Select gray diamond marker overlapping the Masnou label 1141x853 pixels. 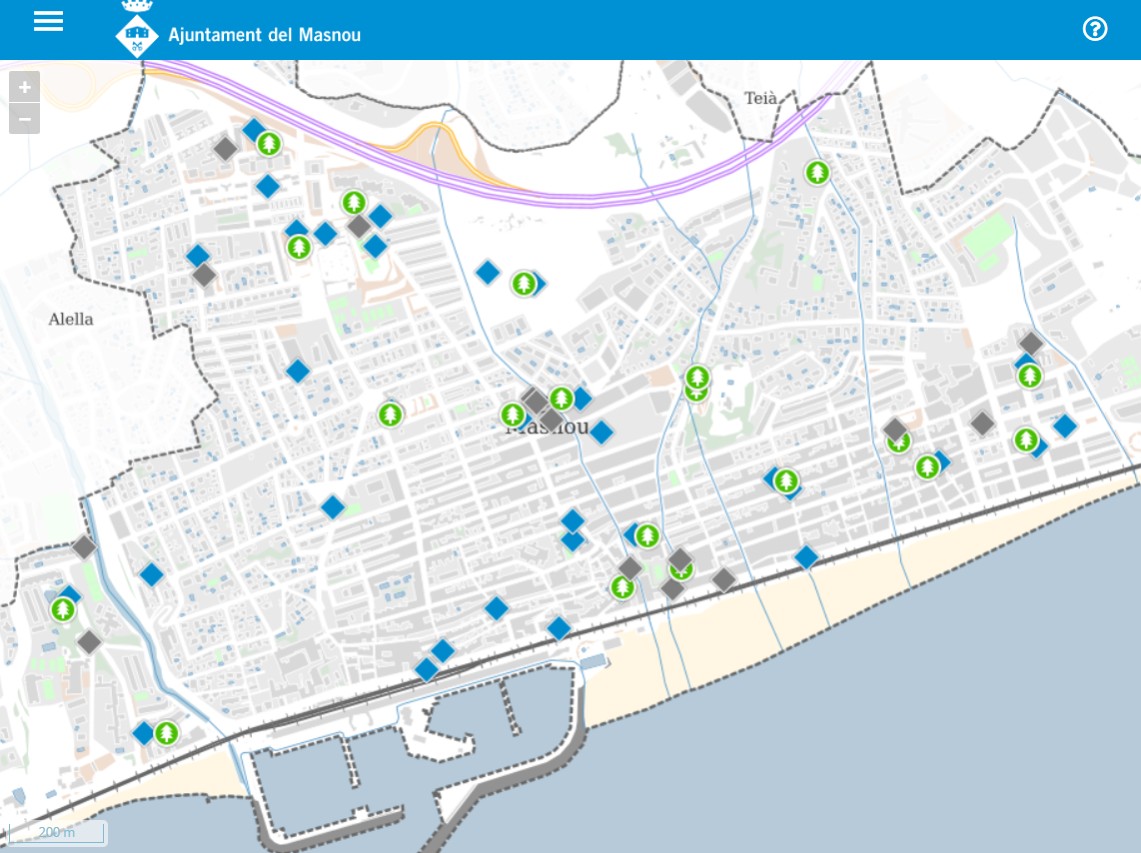(x=550, y=419)
